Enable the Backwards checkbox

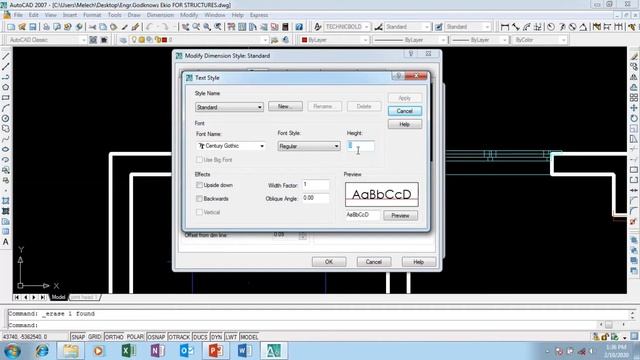199,199
